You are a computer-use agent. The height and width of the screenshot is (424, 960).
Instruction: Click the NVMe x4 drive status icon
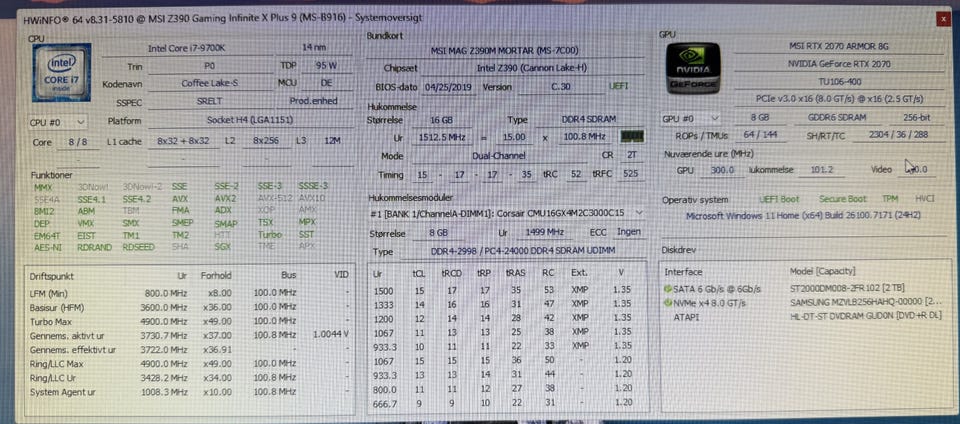click(667, 303)
